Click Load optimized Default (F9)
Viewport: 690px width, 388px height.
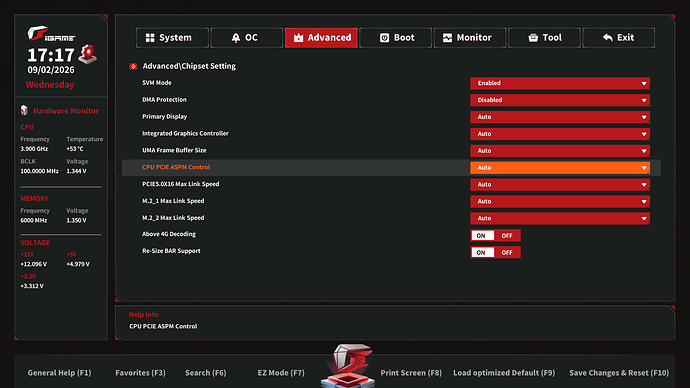pyautogui.click(x=504, y=373)
